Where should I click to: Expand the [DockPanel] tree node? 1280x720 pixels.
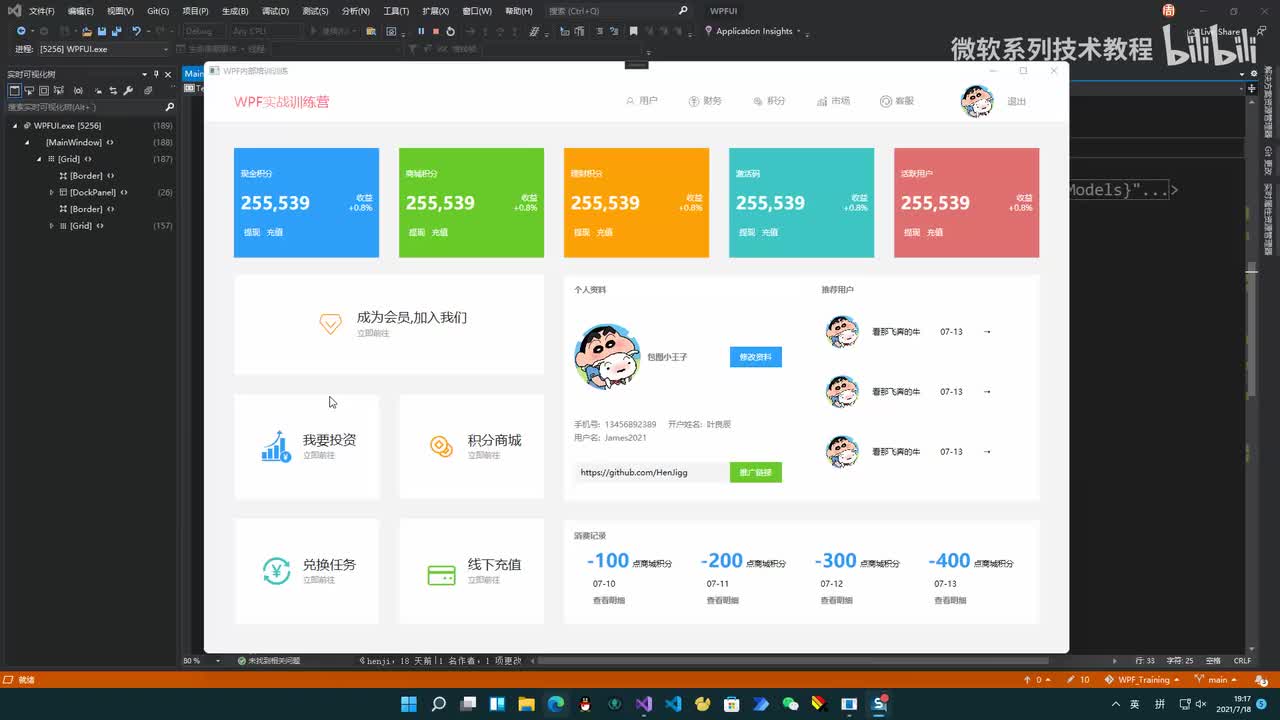pos(51,192)
